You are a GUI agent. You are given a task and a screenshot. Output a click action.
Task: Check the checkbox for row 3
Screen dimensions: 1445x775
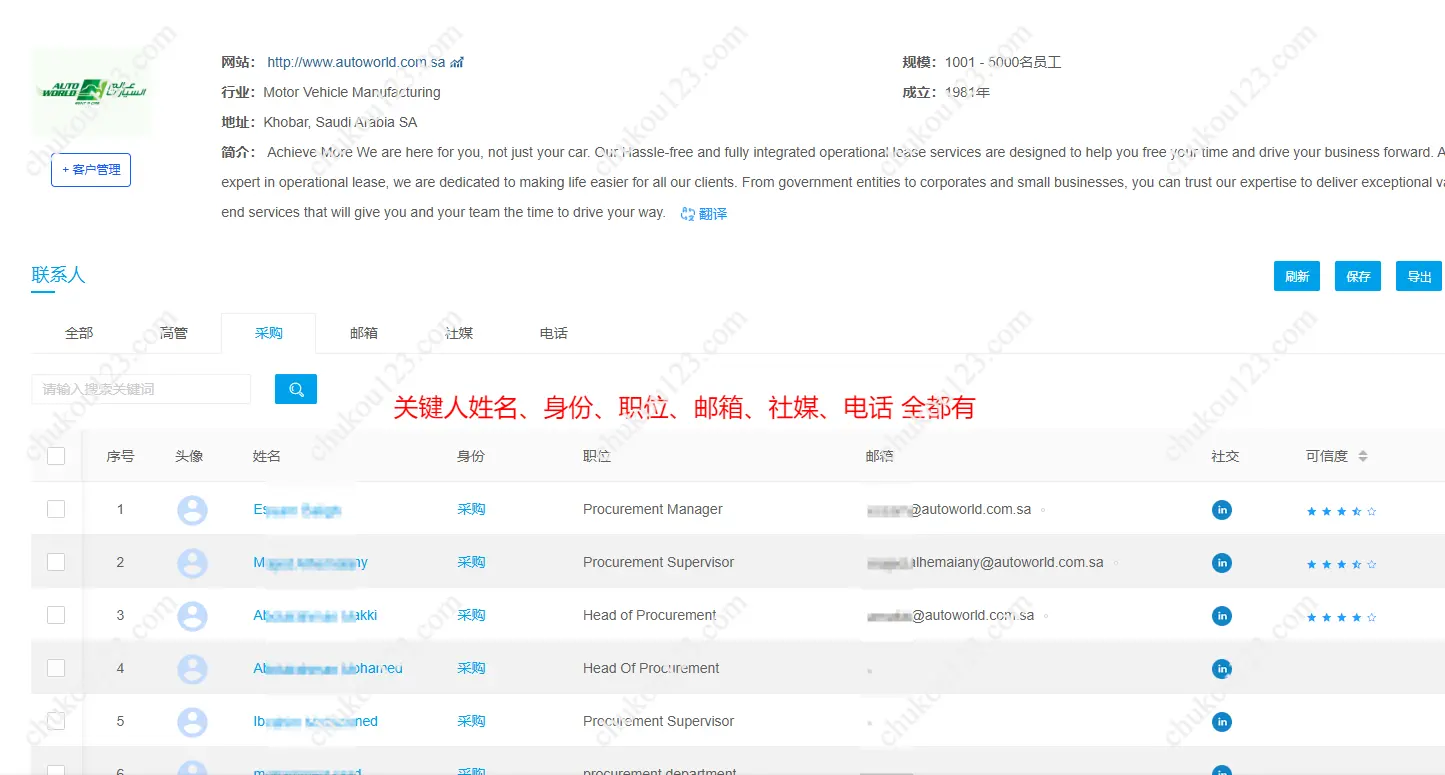(x=56, y=615)
